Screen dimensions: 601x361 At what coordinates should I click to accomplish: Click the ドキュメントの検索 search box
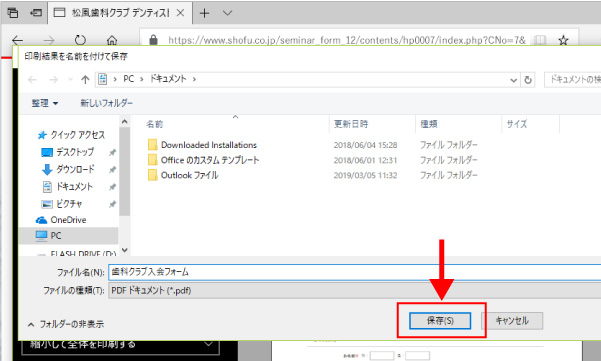573,79
